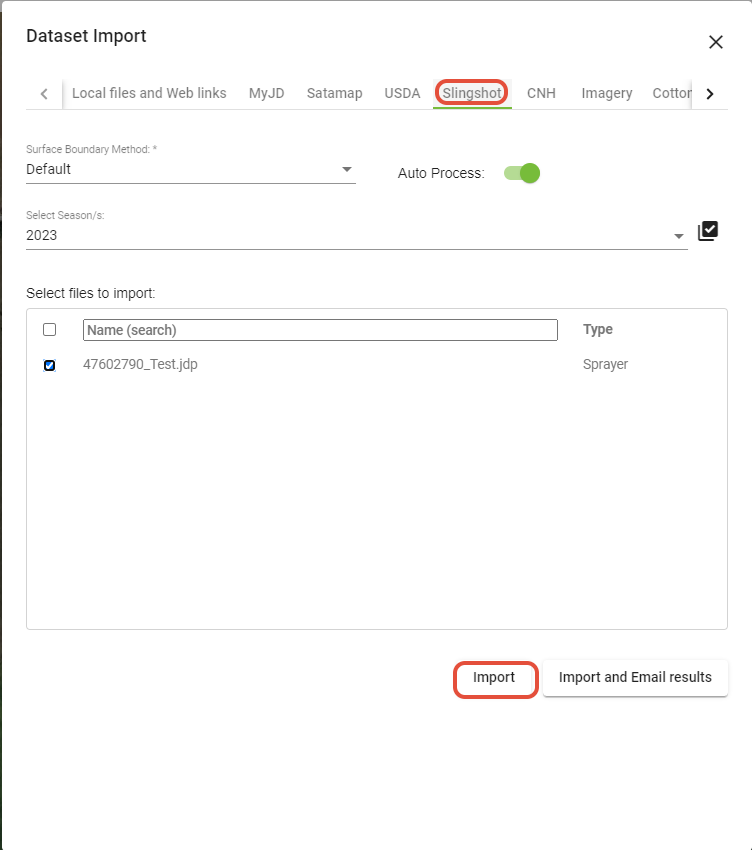The image size is (752, 850).
Task: Select the Slingshot tab
Action: (472, 93)
